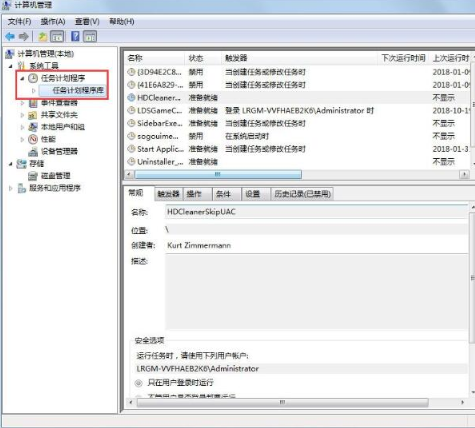Viewport: 475px width, 428px height.
Task: Collapse the 任务计划程序 tree node
Action: pos(22,79)
